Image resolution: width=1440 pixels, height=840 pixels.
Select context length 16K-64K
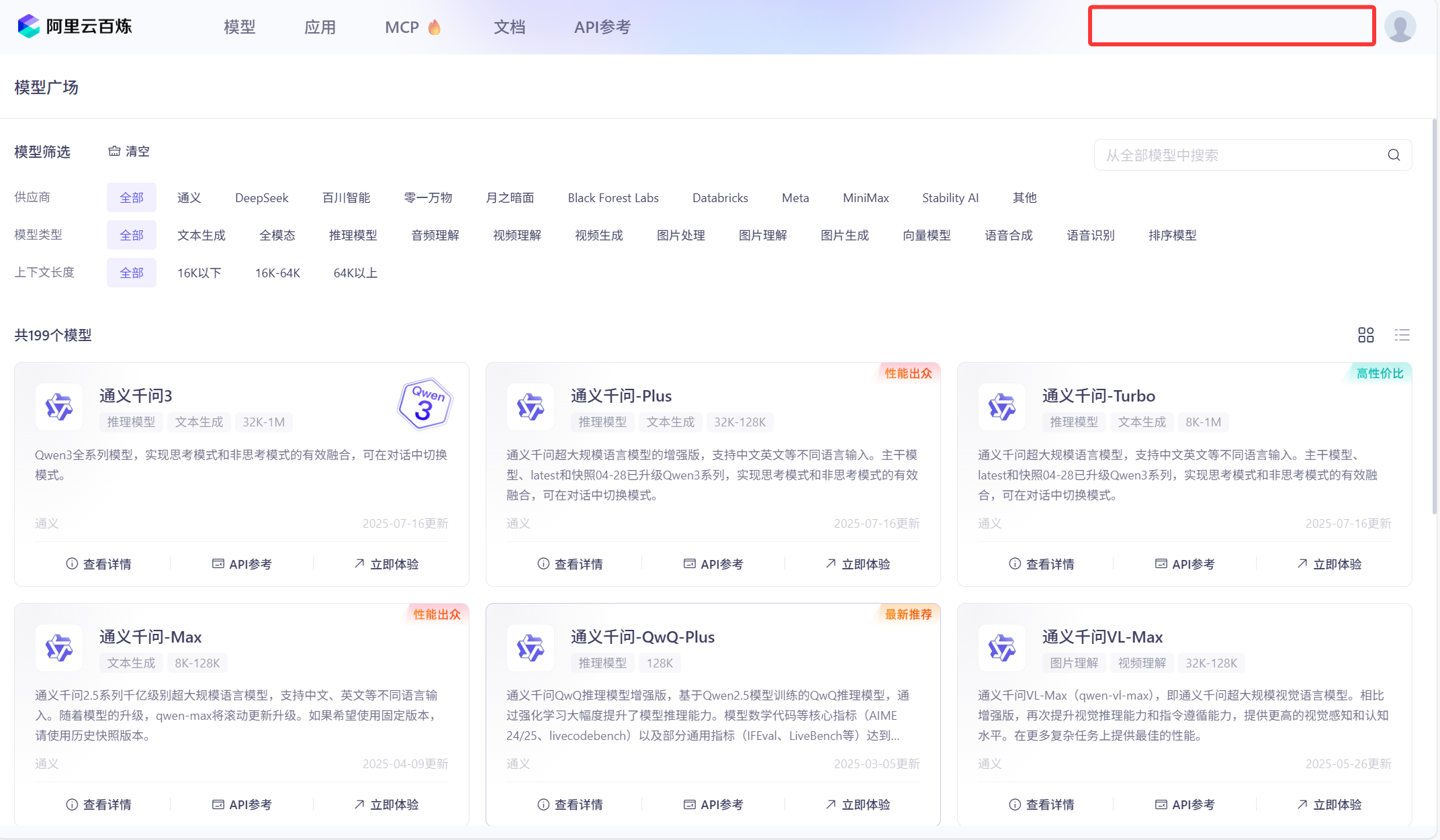277,273
